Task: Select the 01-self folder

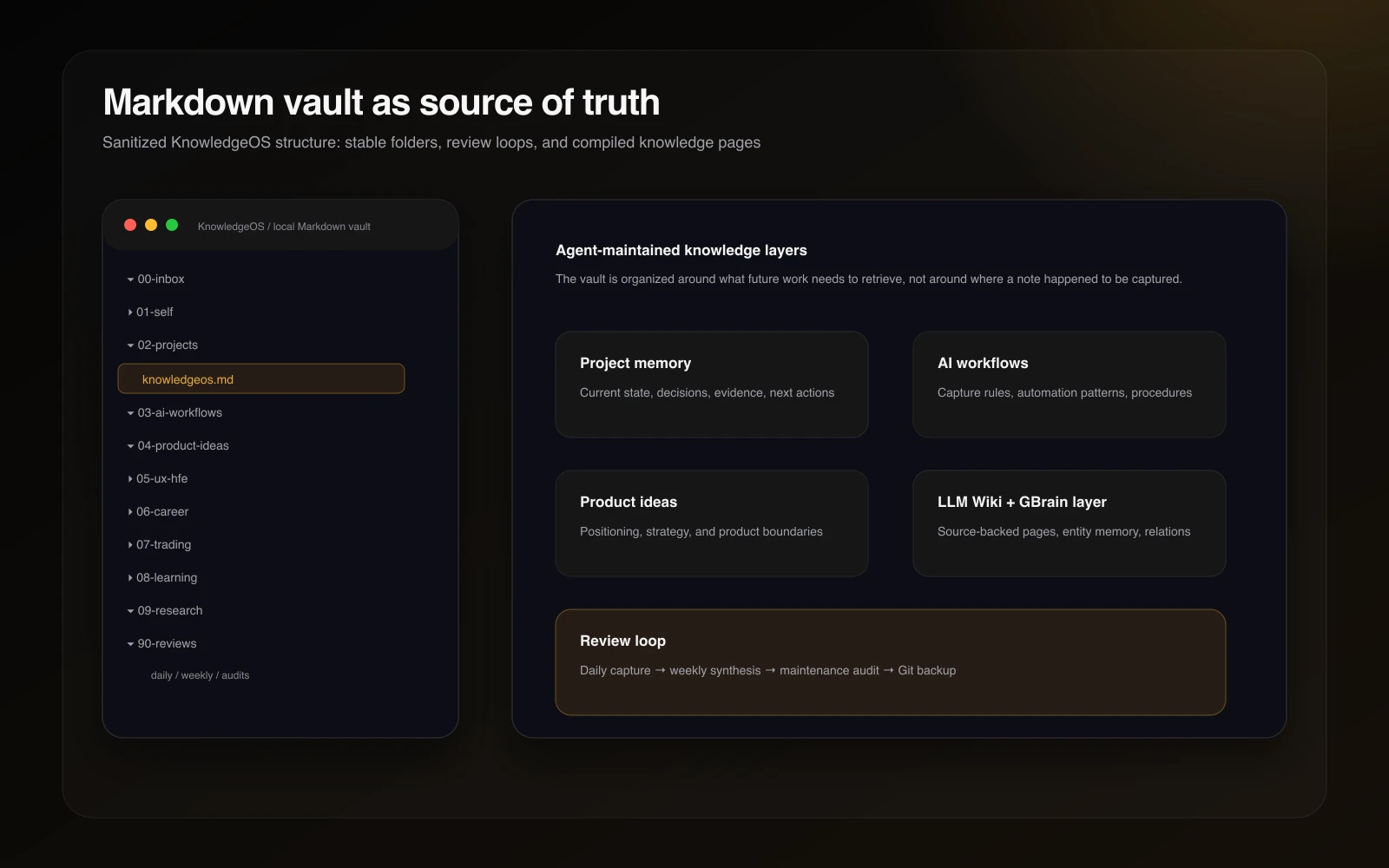Action: (x=155, y=312)
